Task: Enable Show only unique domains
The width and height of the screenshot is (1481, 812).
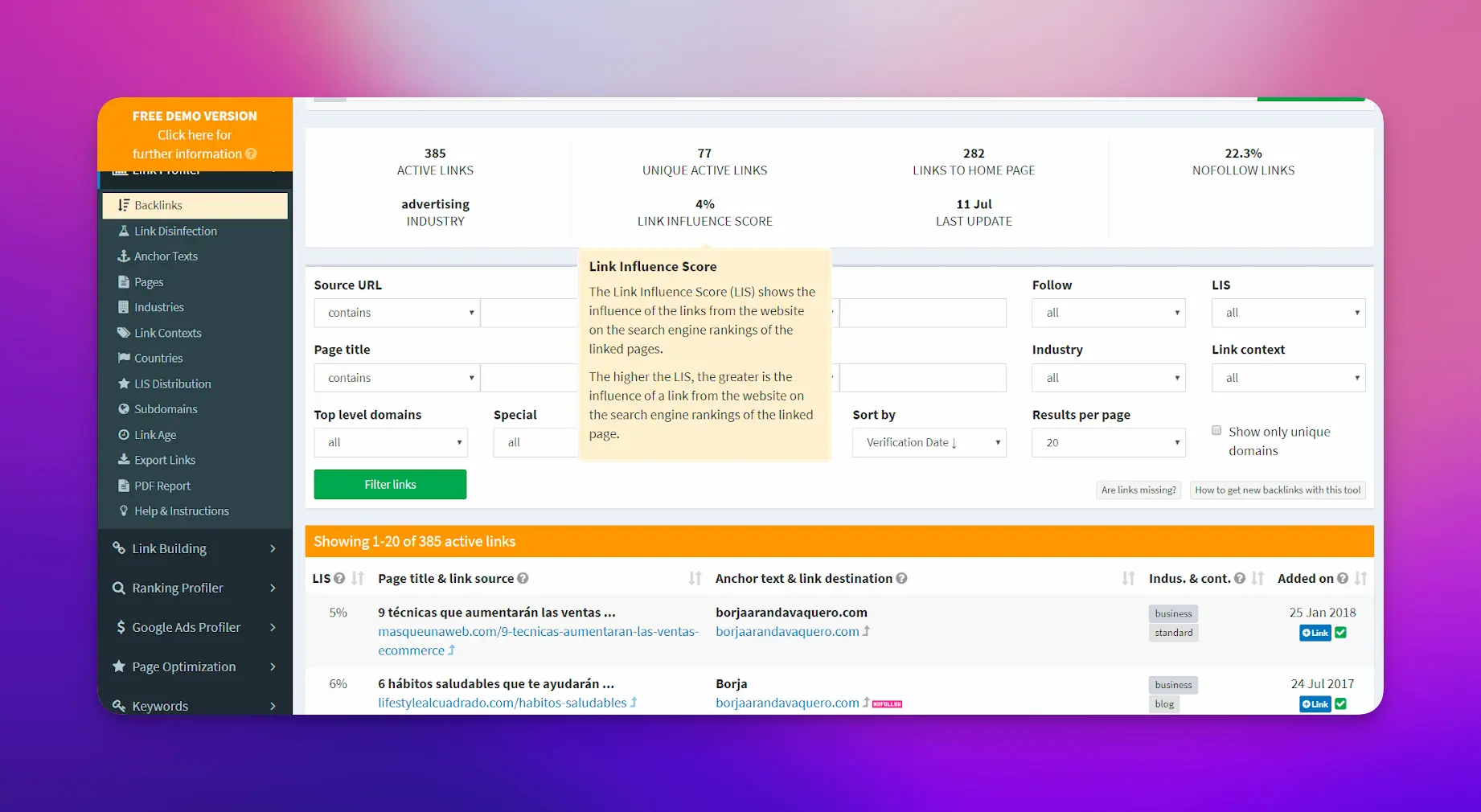Action: [1216, 430]
